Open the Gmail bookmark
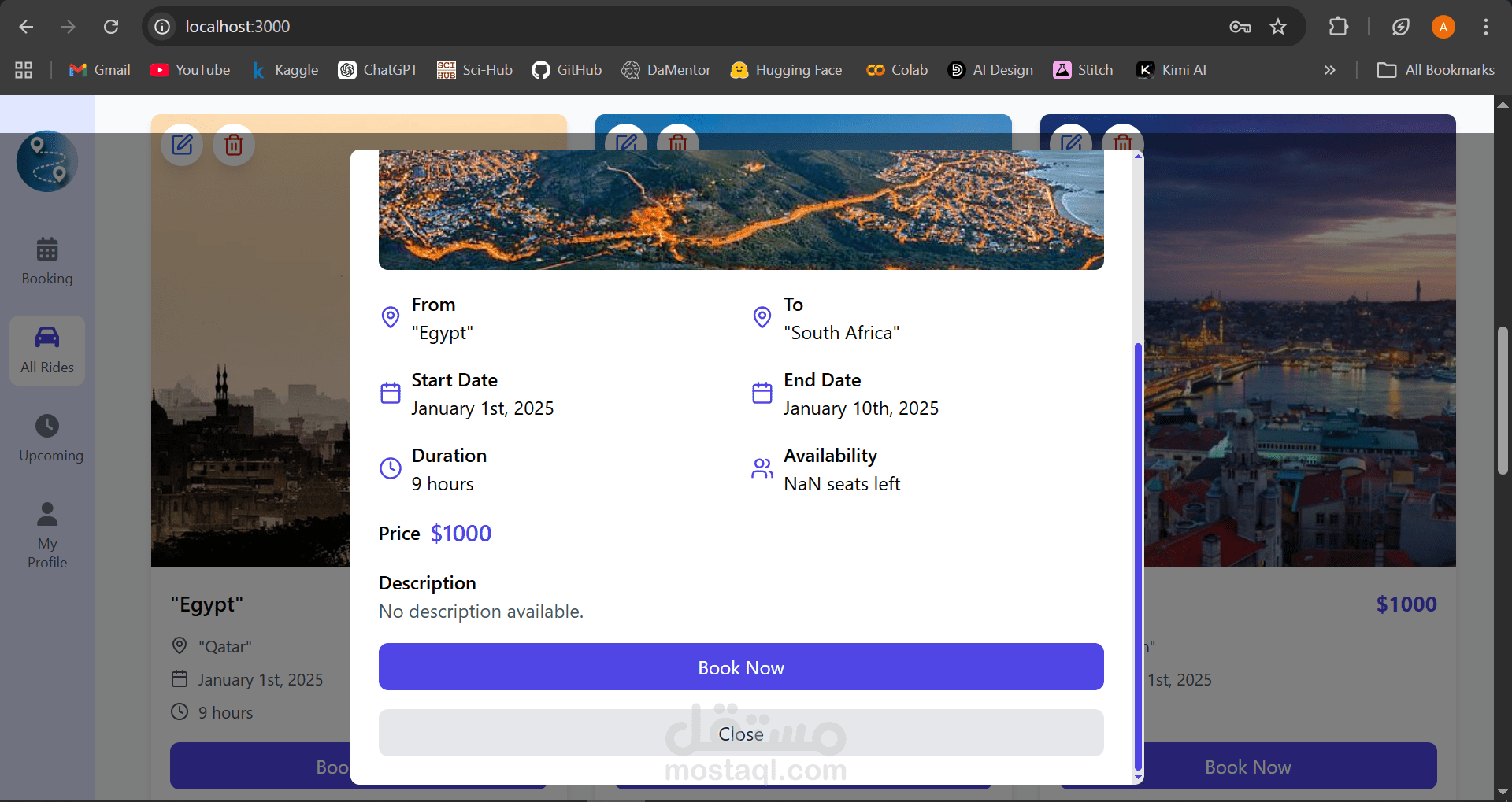The width and height of the screenshot is (1512, 802). click(100, 70)
